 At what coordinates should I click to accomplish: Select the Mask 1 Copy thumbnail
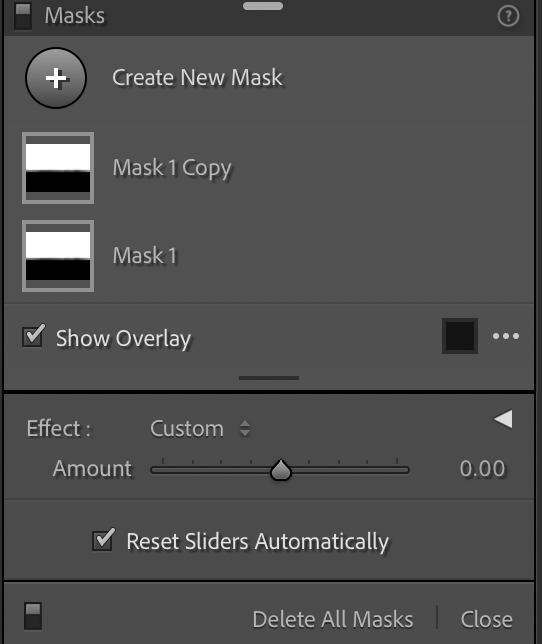click(x=58, y=168)
